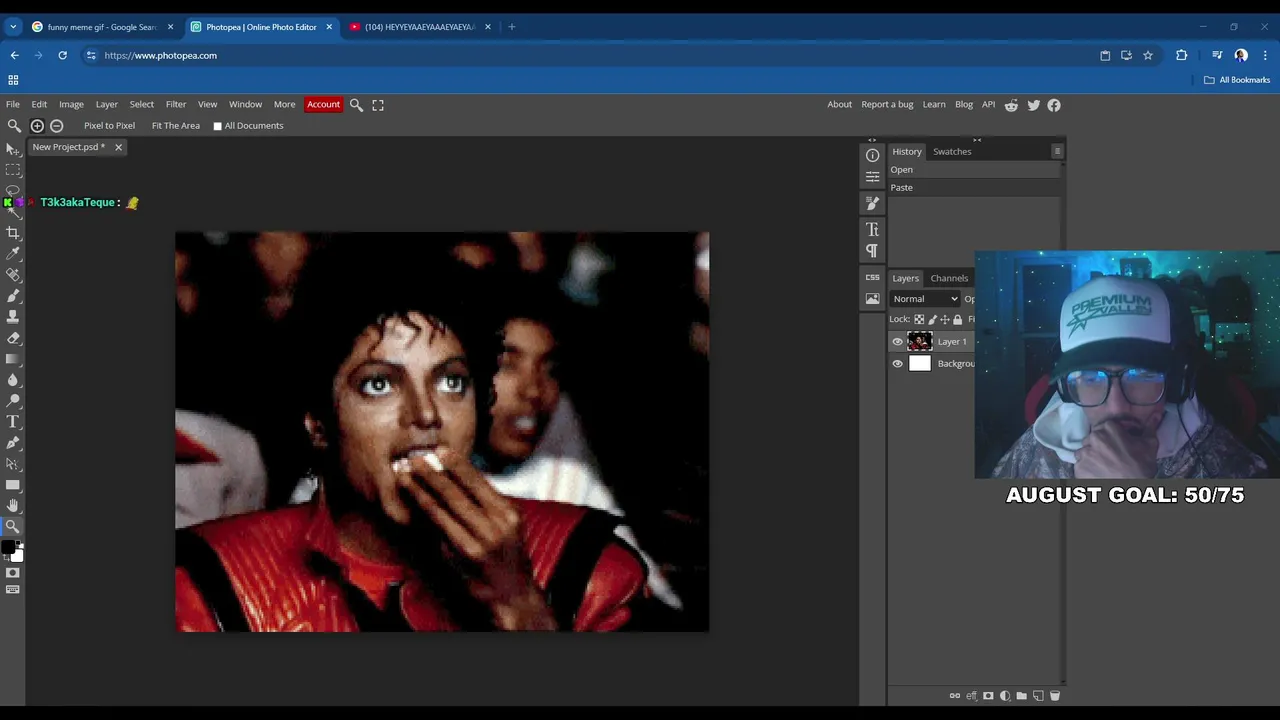Open Photopea Reddit link icon
The width and height of the screenshot is (1280, 720).
point(1011,105)
